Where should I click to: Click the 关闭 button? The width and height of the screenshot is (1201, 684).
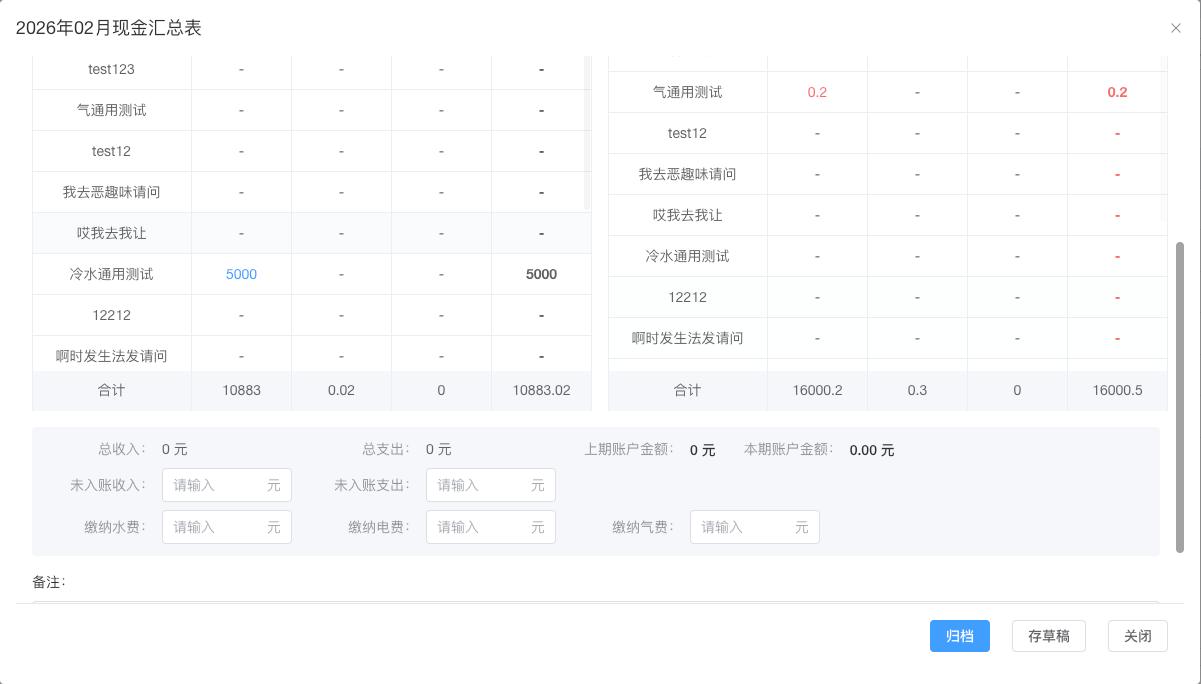click(1138, 636)
